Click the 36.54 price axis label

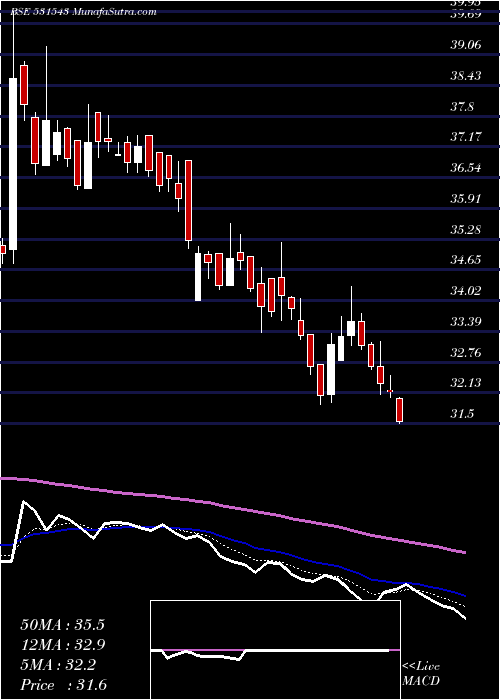pyautogui.click(x=466, y=168)
